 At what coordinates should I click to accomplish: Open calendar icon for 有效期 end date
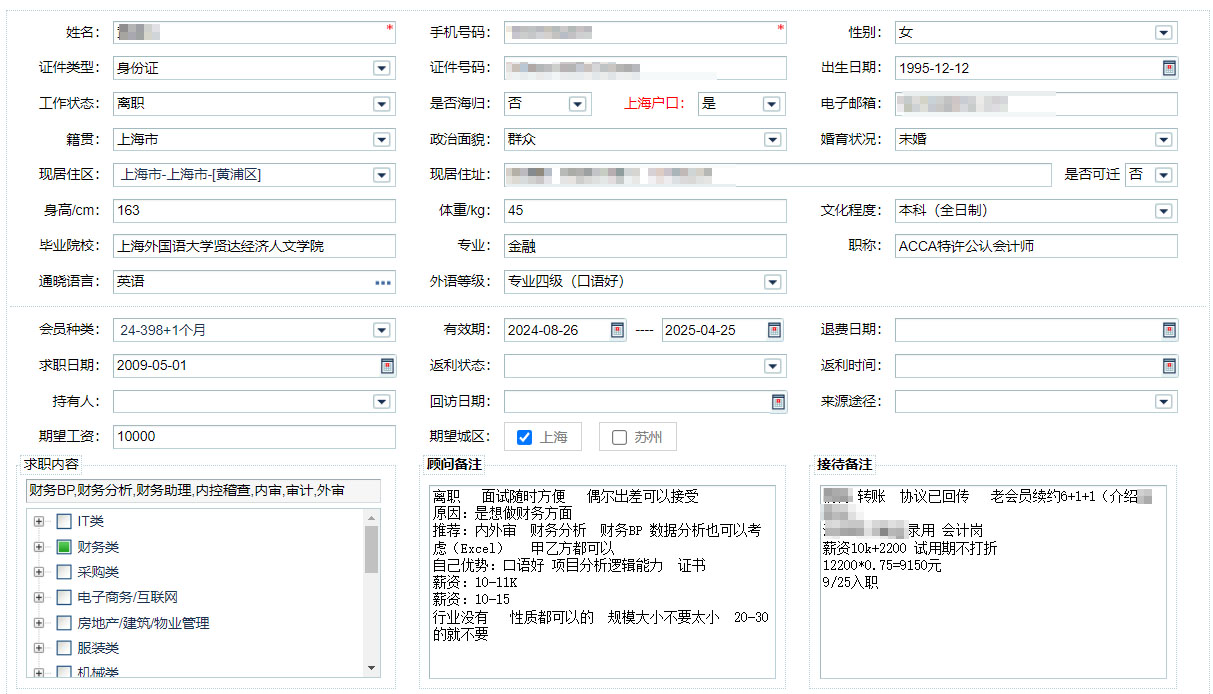click(775, 330)
